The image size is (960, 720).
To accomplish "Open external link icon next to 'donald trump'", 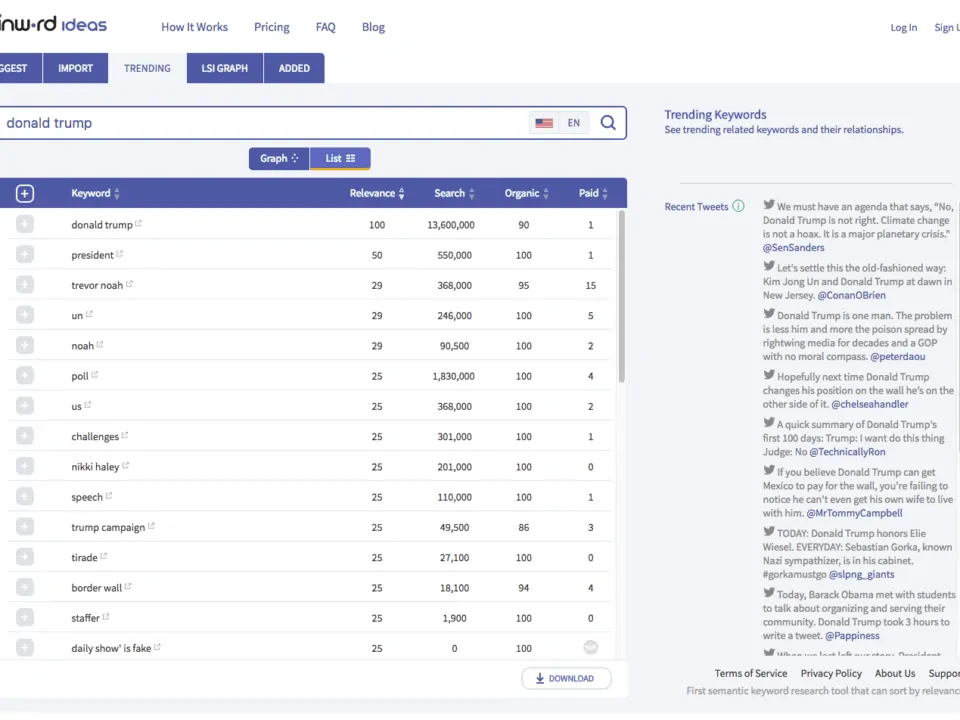I will point(138,223).
